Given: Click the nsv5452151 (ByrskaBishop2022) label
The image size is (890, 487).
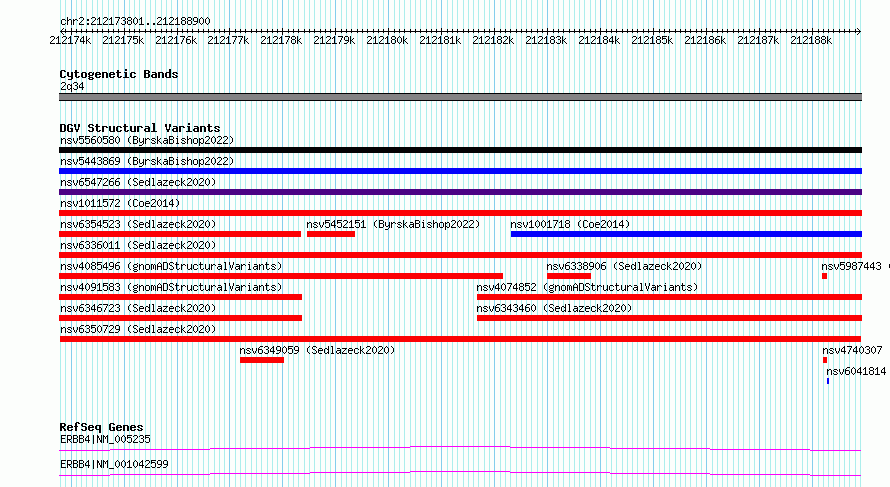Looking at the screenshot, I should (x=393, y=224).
